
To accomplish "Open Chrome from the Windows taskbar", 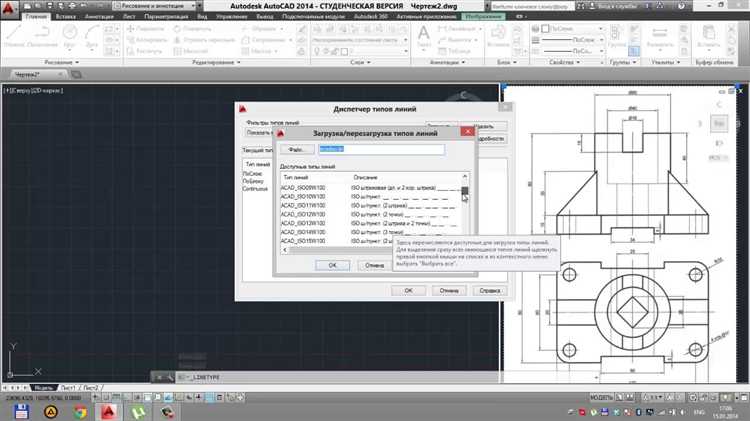I will click(80, 411).
